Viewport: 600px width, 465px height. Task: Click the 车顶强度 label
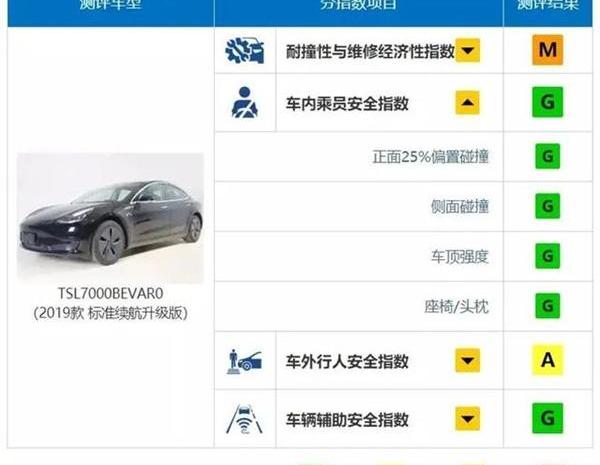[460, 256]
